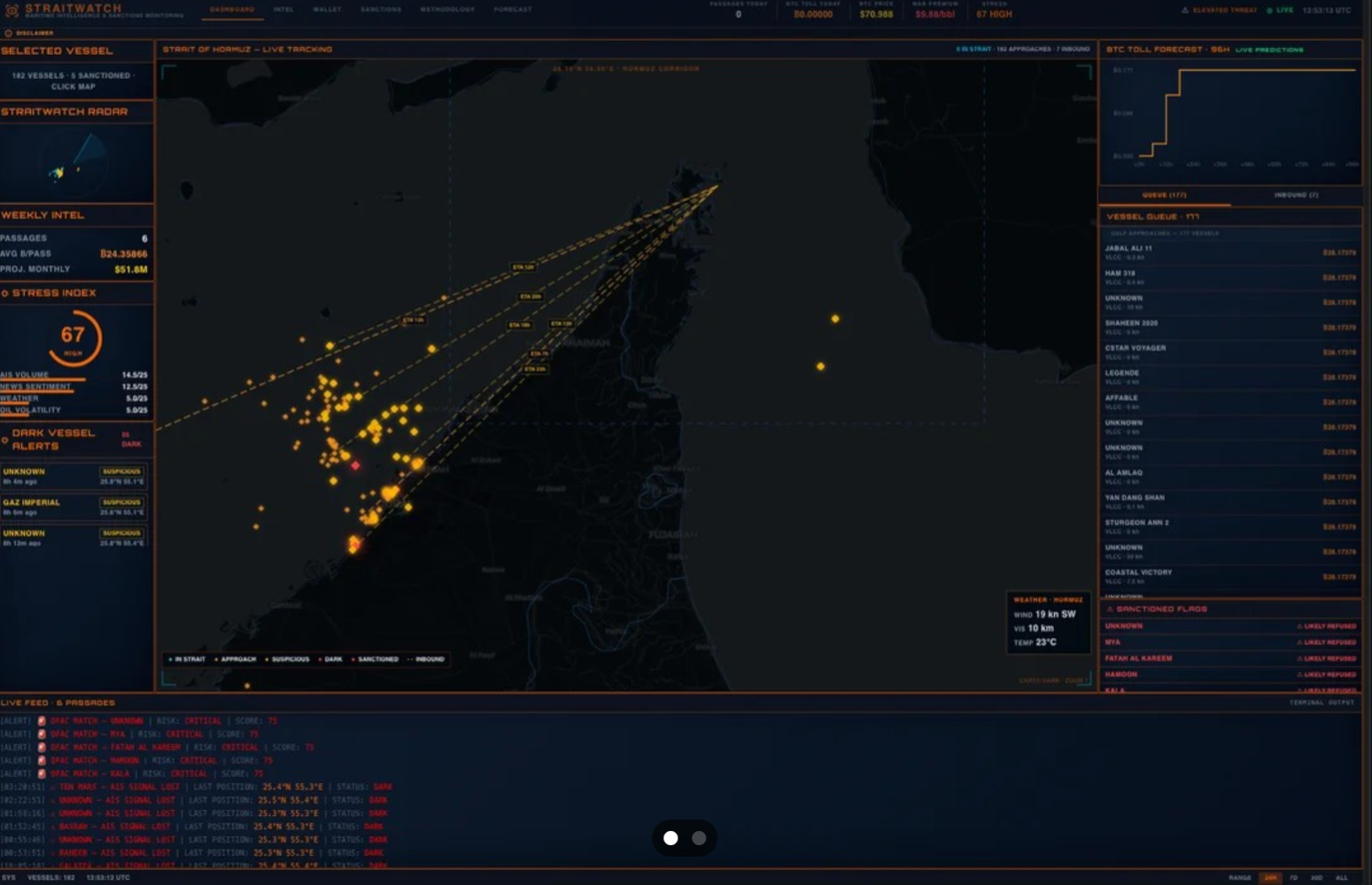Click the Oil Volatility progress bar
The width and height of the screenshot is (1372, 885).
(15, 414)
